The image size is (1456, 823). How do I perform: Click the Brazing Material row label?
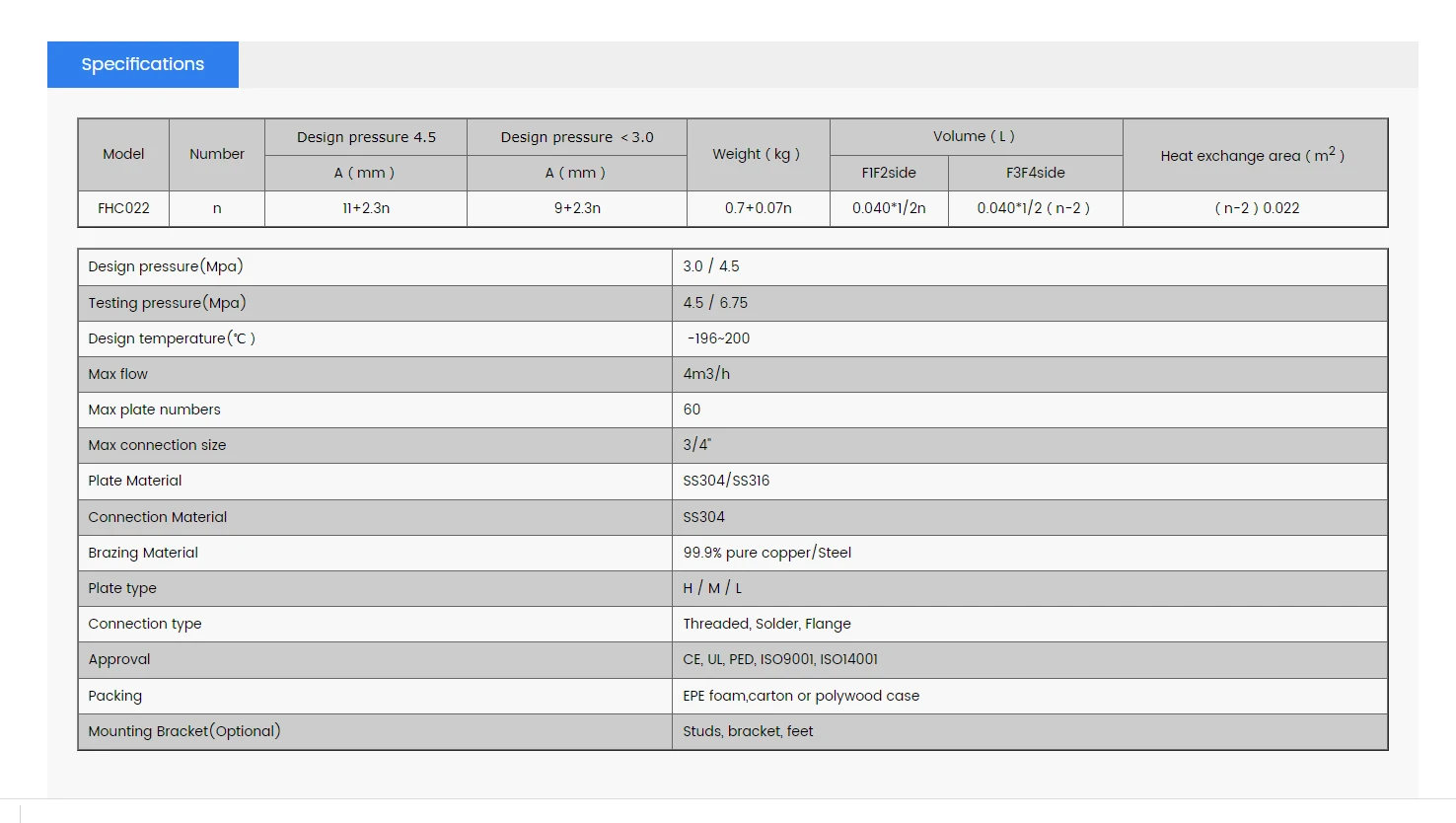click(x=143, y=553)
